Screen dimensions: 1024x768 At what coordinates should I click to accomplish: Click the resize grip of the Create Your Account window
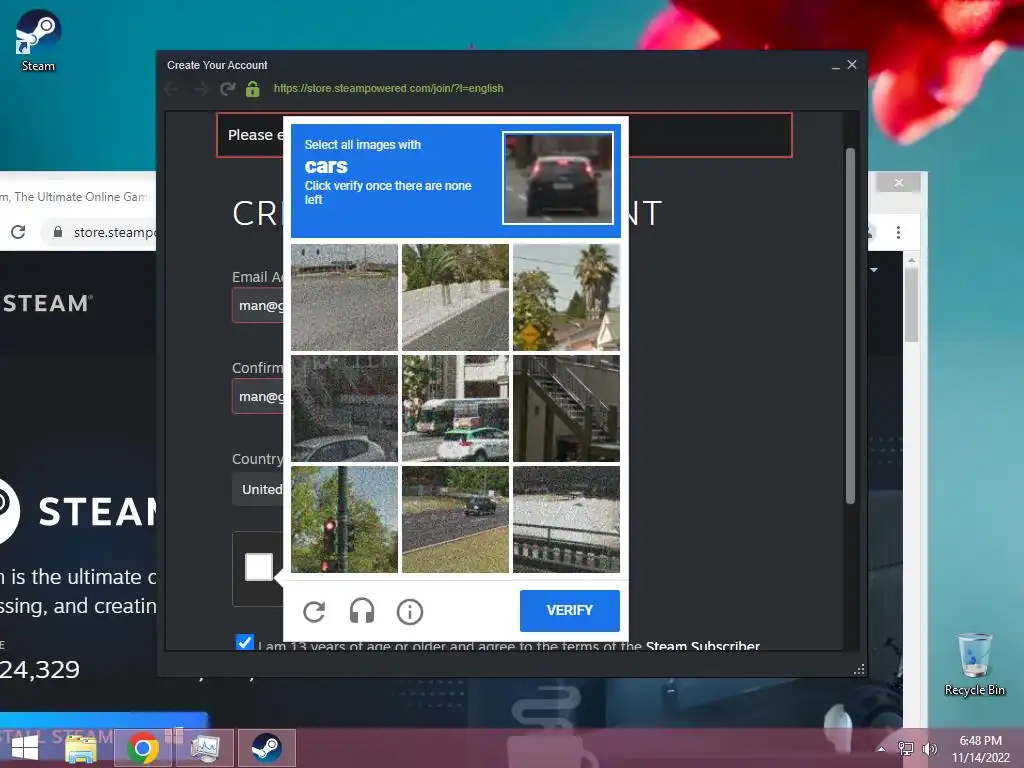point(859,669)
